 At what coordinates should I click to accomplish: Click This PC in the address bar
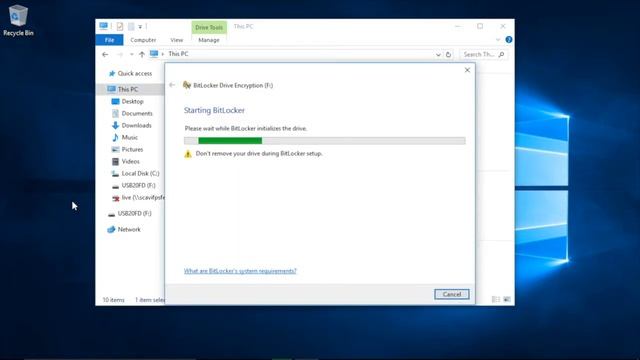tap(178, 54)
